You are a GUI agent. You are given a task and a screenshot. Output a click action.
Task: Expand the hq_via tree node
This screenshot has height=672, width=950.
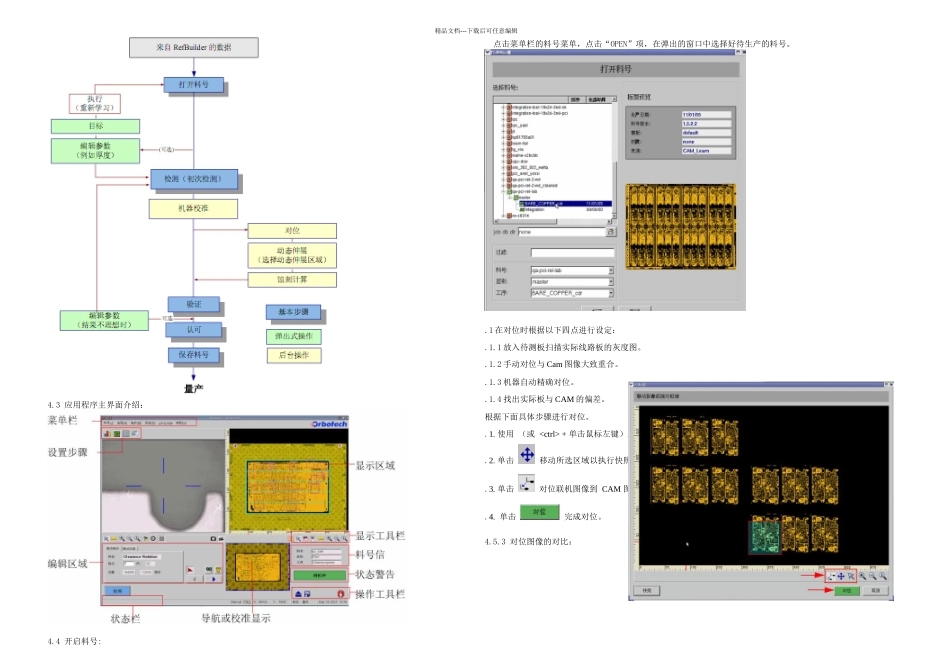(503, 149)
